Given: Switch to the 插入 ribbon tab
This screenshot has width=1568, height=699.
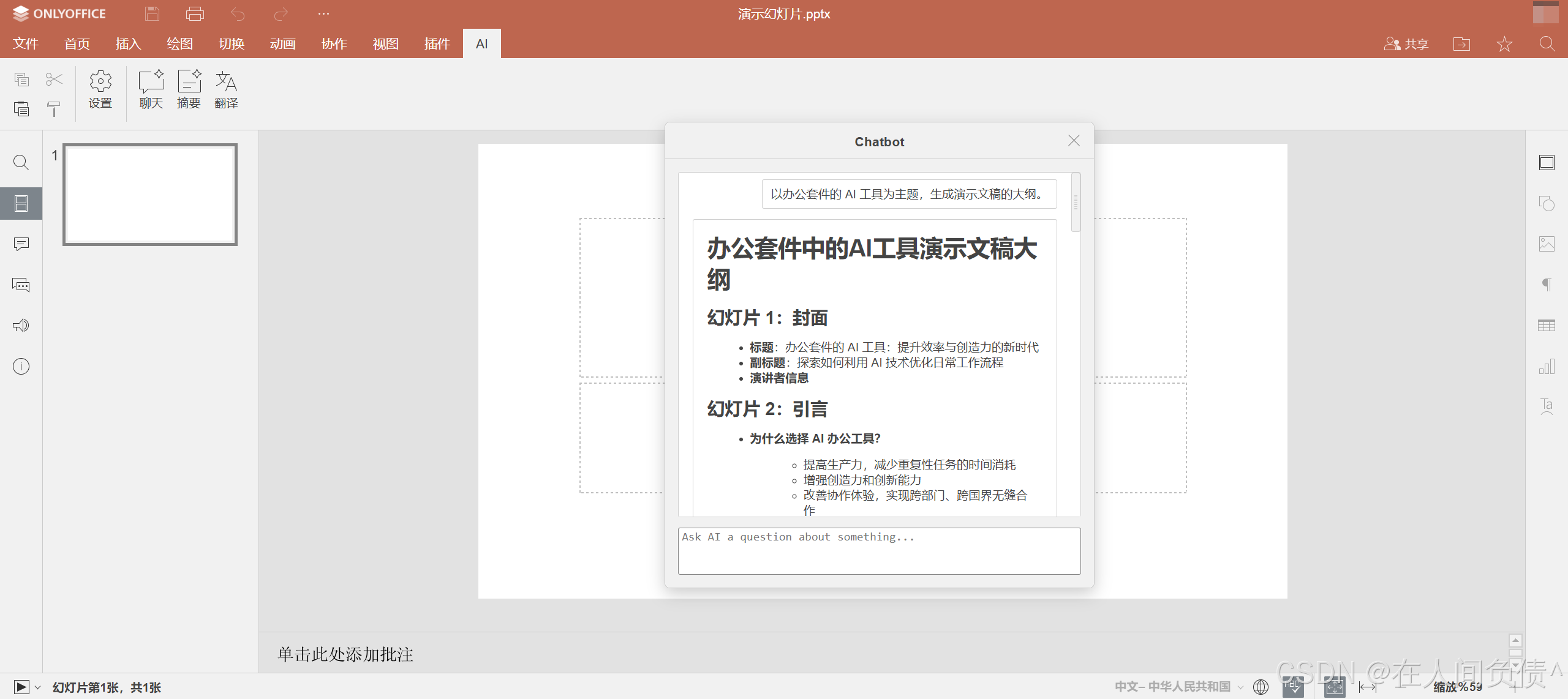Looking at the screenshot, I should (x=127, y=43).
